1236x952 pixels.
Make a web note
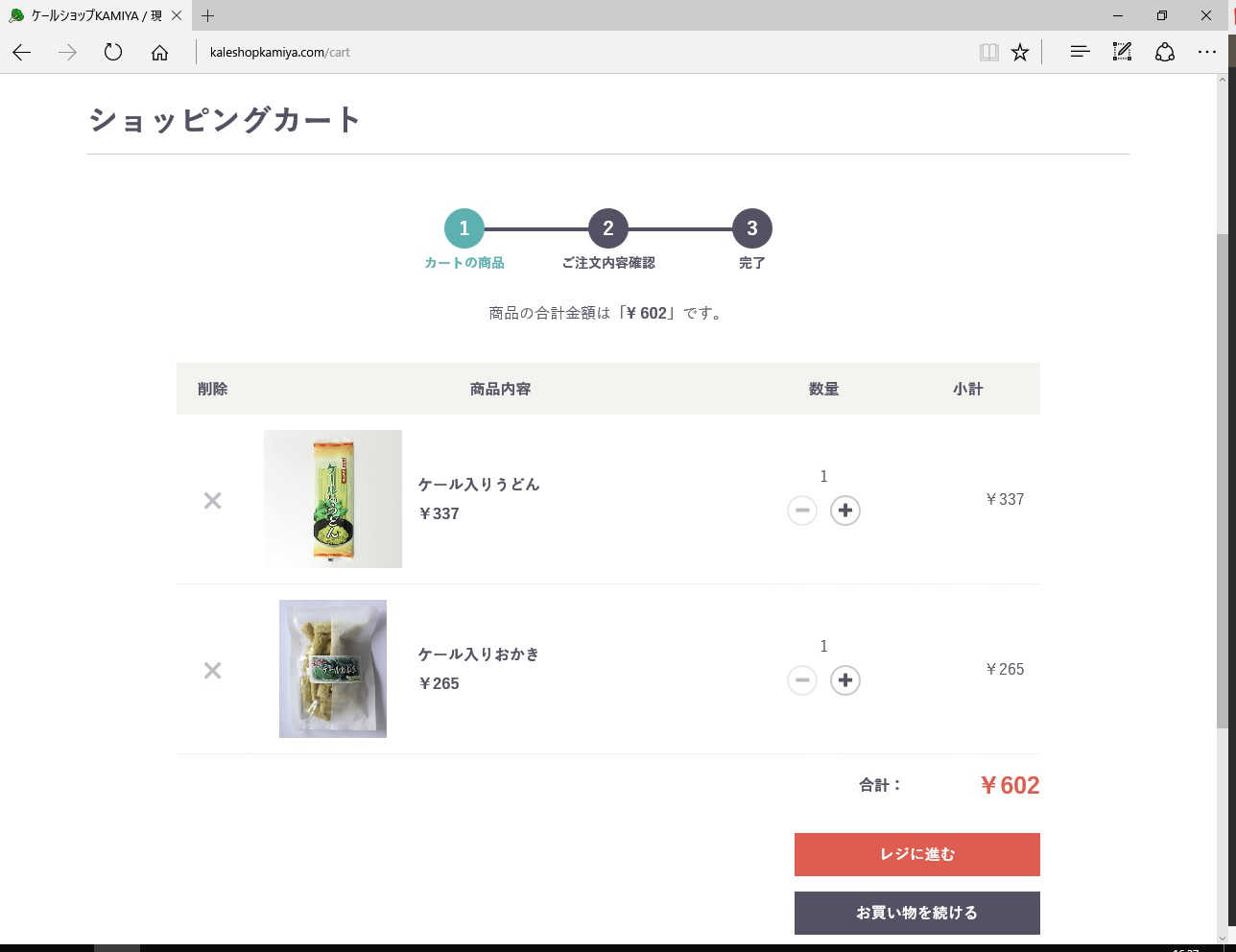click(1122, 53)
